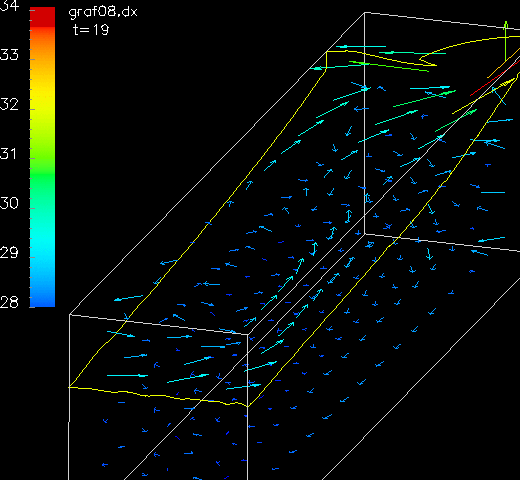This screenshot has width=520, height=480.
Task: Click the blue bottom of the color bar
Action: click(x=42, y=293)
